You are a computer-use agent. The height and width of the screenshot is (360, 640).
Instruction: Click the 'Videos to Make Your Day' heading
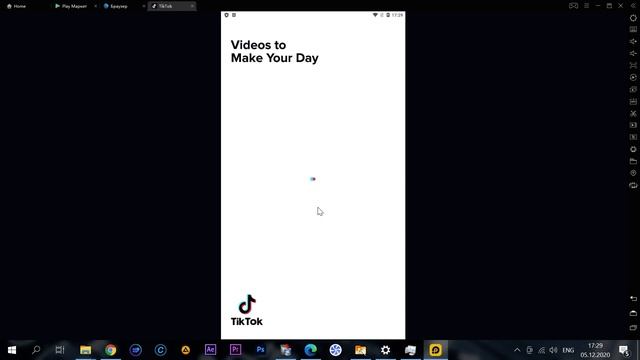pyautogui.click(x=274, y=51)
